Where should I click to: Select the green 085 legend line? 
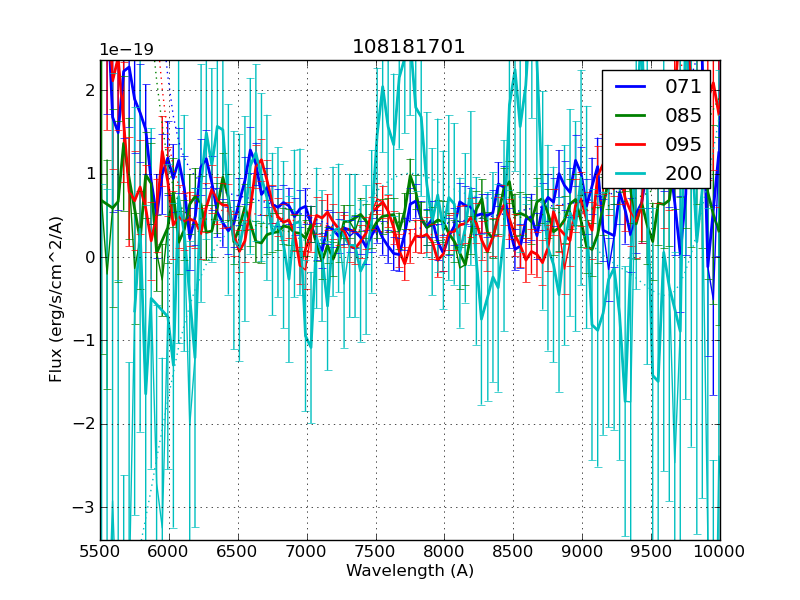click(x=631, y=115)
